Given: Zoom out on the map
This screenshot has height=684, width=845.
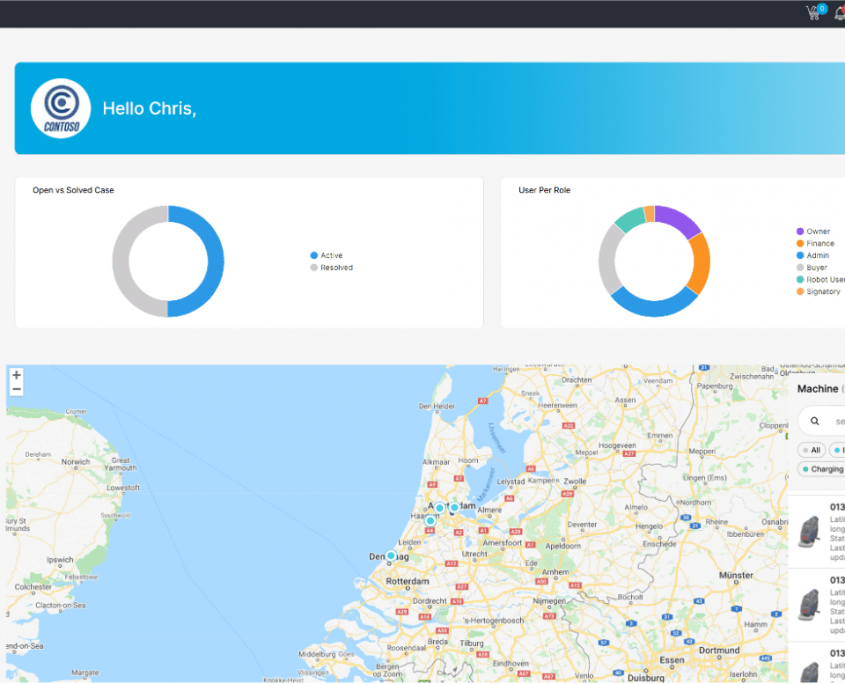Looking at the screenshot, I should 17,390.
